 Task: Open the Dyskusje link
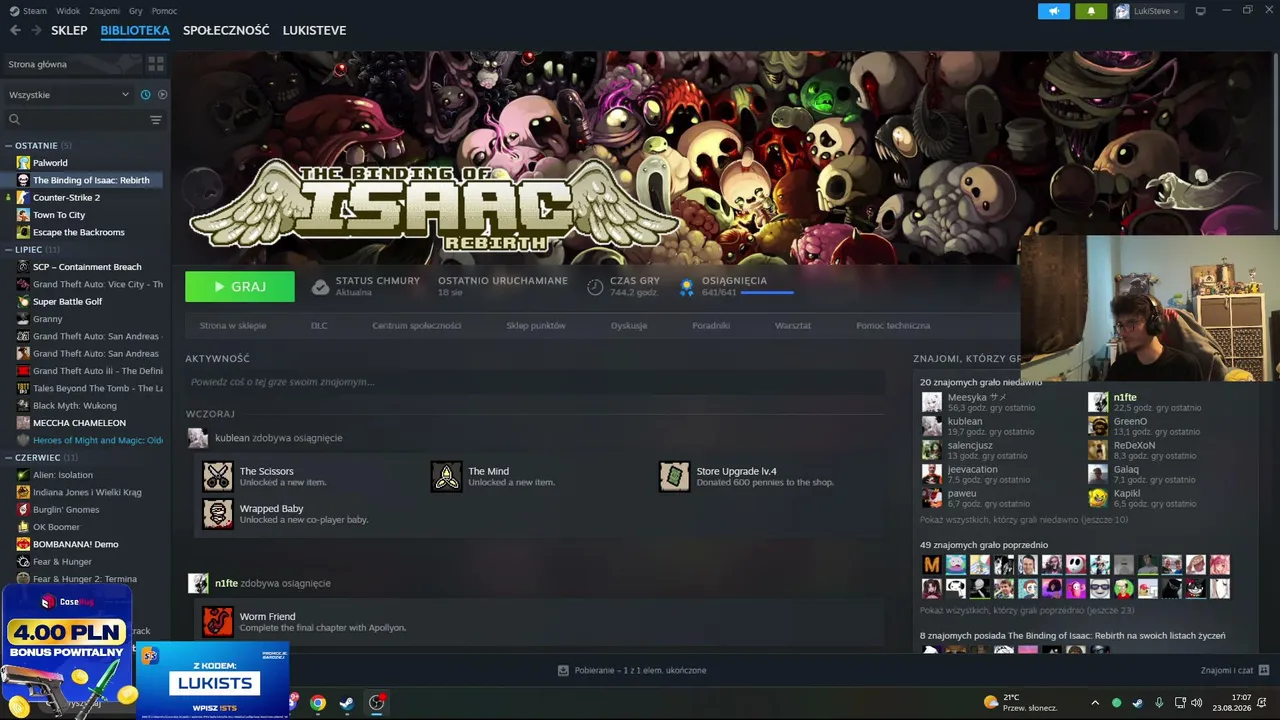pyautogui.click(x=629, y=326)
